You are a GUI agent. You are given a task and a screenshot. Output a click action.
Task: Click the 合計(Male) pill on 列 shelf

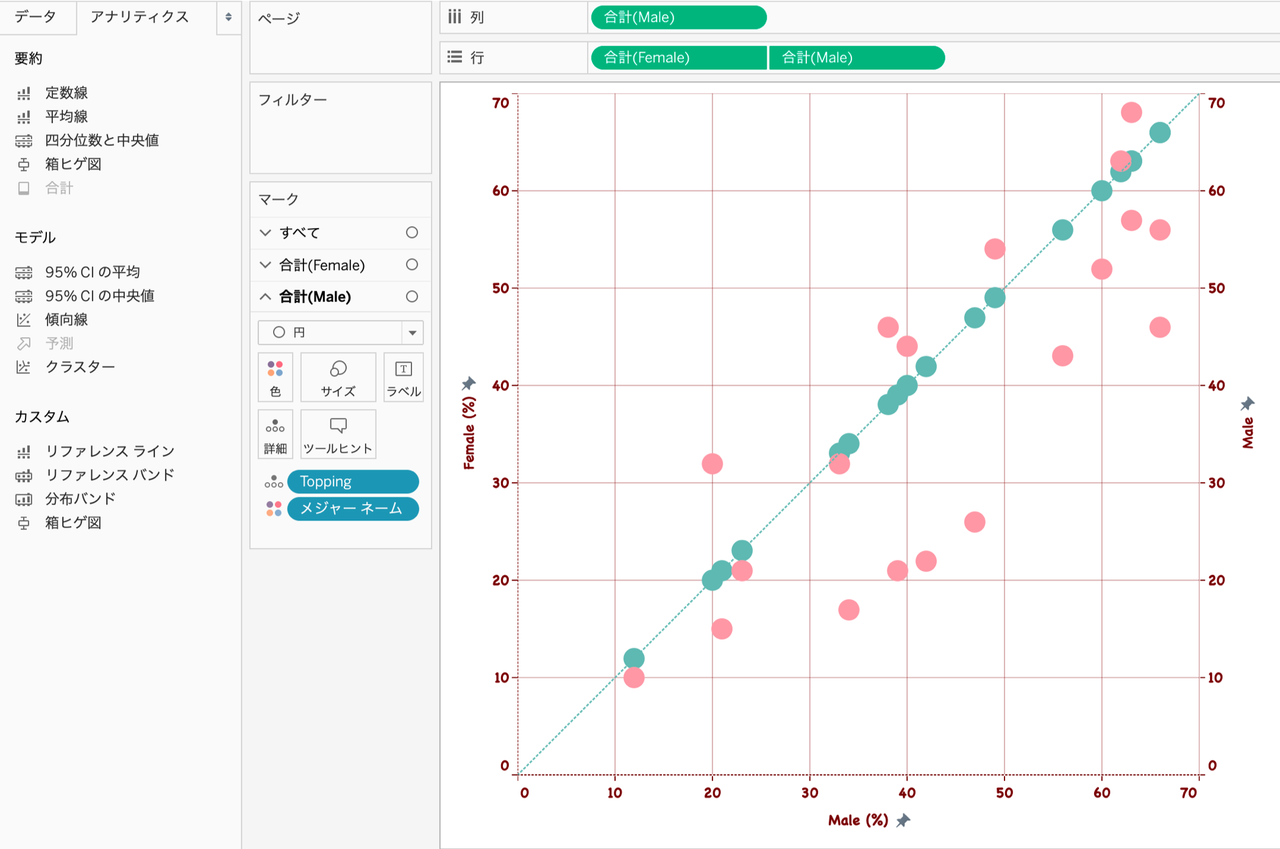pos(678,17)
